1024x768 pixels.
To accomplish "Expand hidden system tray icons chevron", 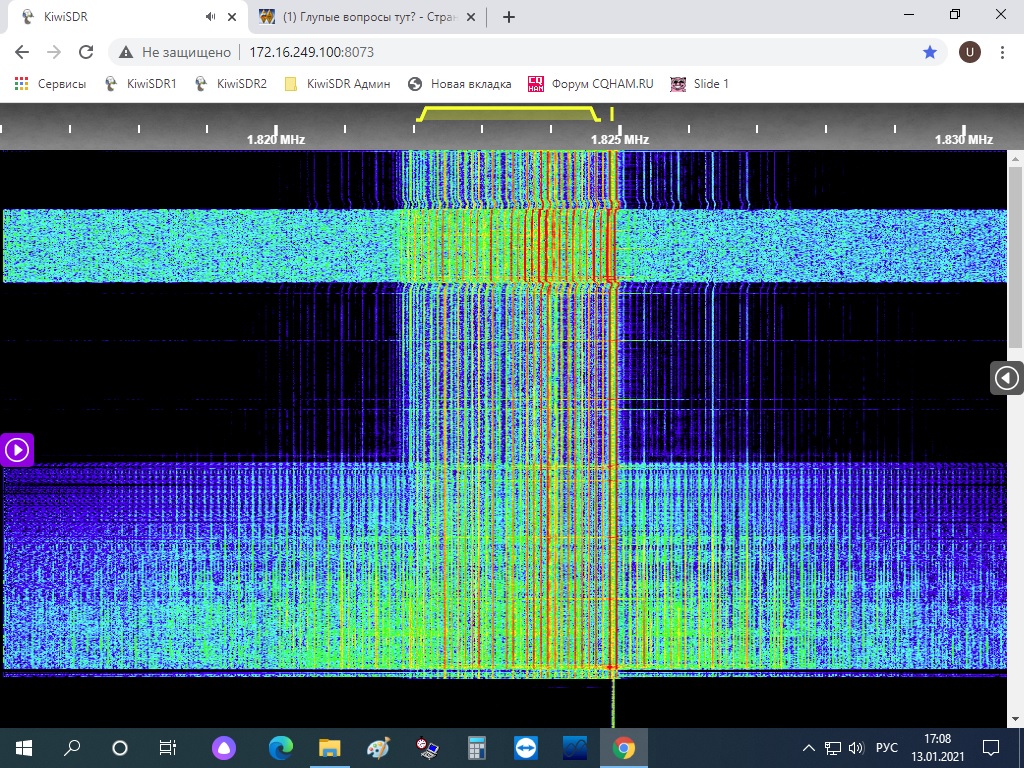I will [x=809, y=748].
